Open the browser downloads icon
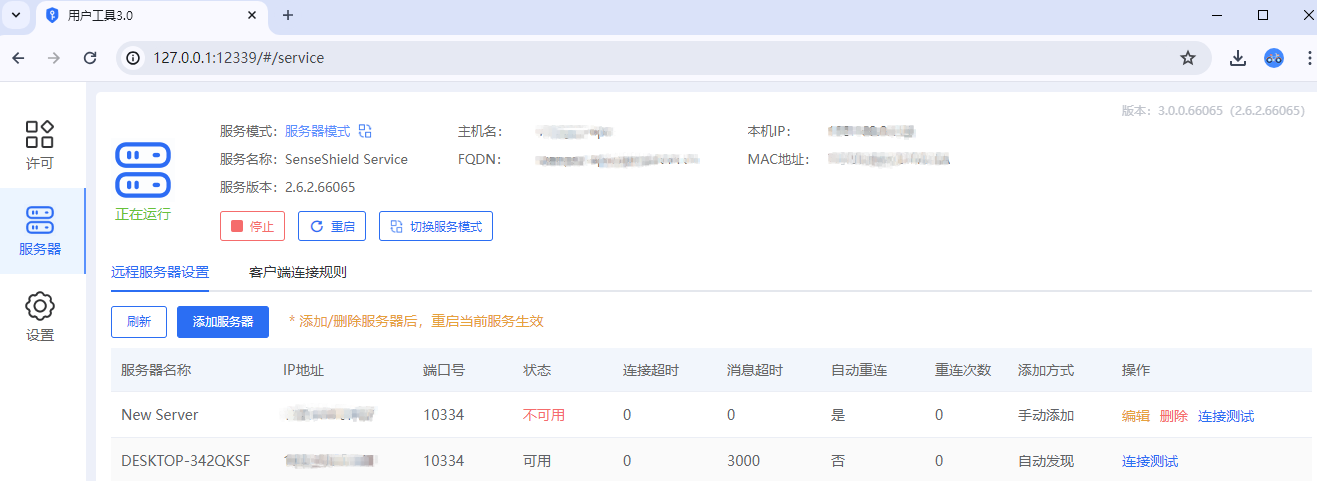Viewport: 1317px width, 481px height. [x=1238, y=58]
